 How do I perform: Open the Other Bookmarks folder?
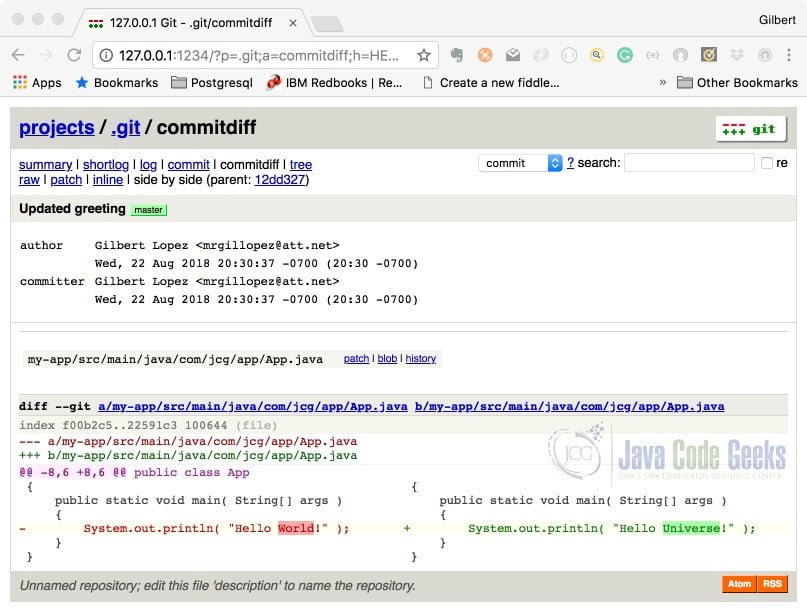pyautogui.click(x=737, y=82)
